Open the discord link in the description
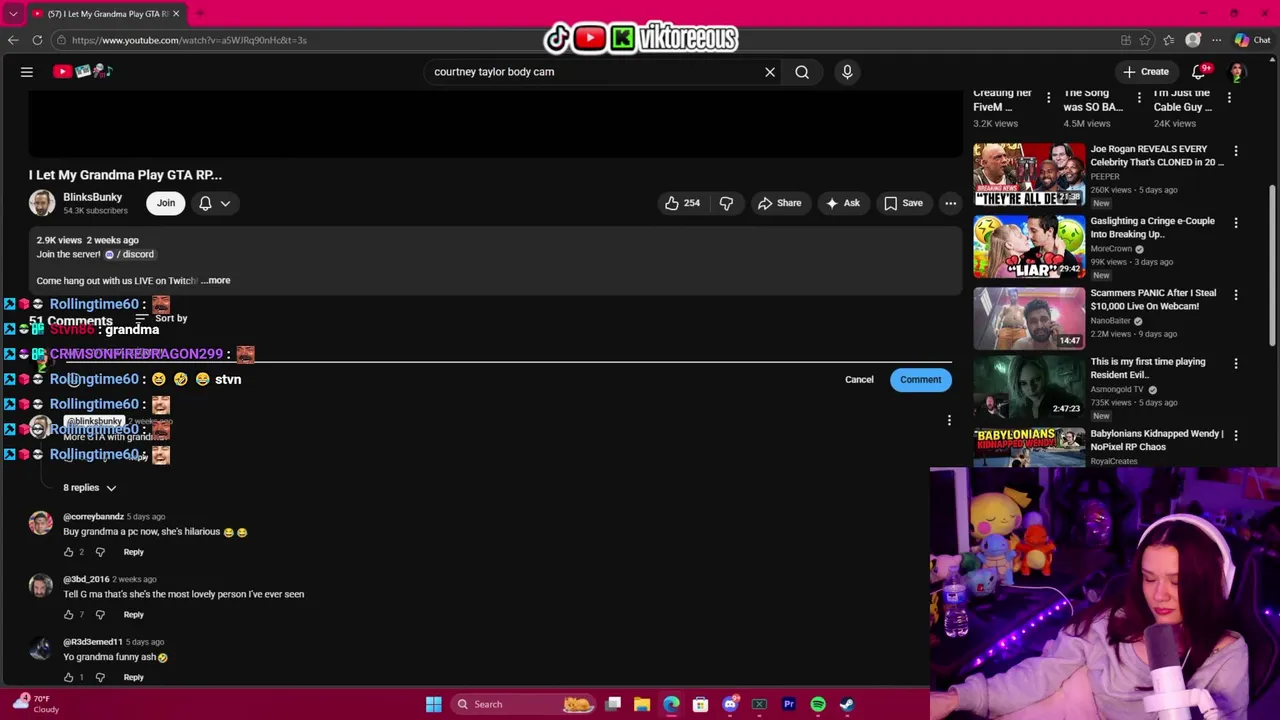The image size is (1280, 720). click(130, 255)
